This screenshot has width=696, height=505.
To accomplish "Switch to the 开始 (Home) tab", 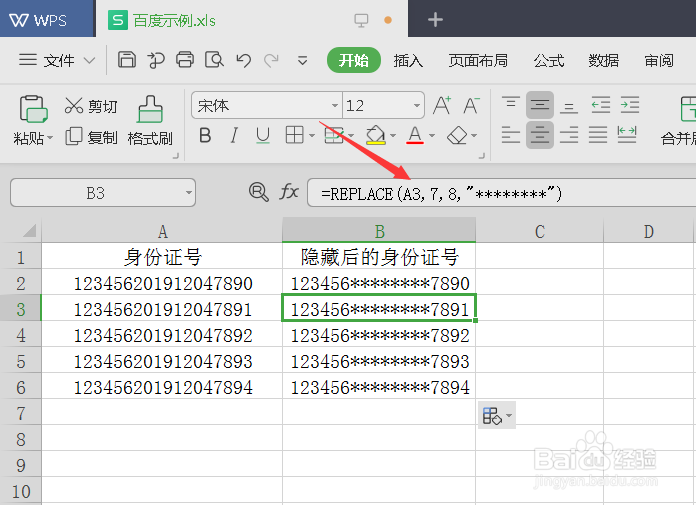I will tap(354, 60).
